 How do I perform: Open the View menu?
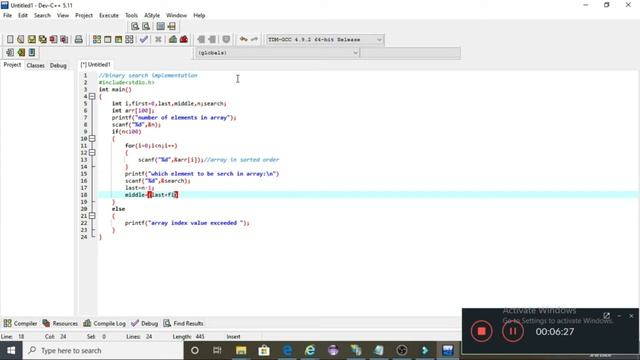[x=63, y=15]
